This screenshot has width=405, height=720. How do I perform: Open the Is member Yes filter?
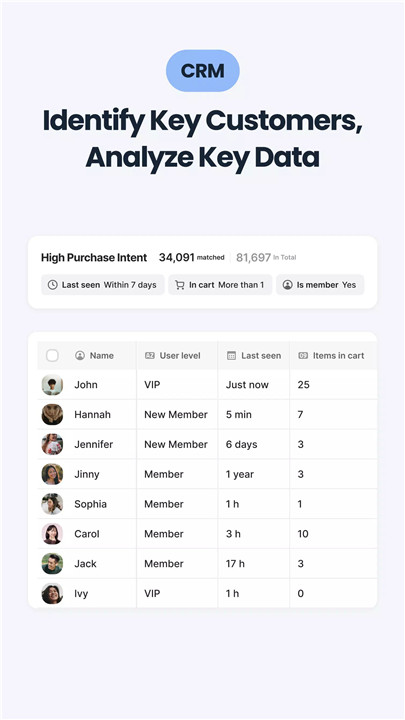click(x=320, y=285)
